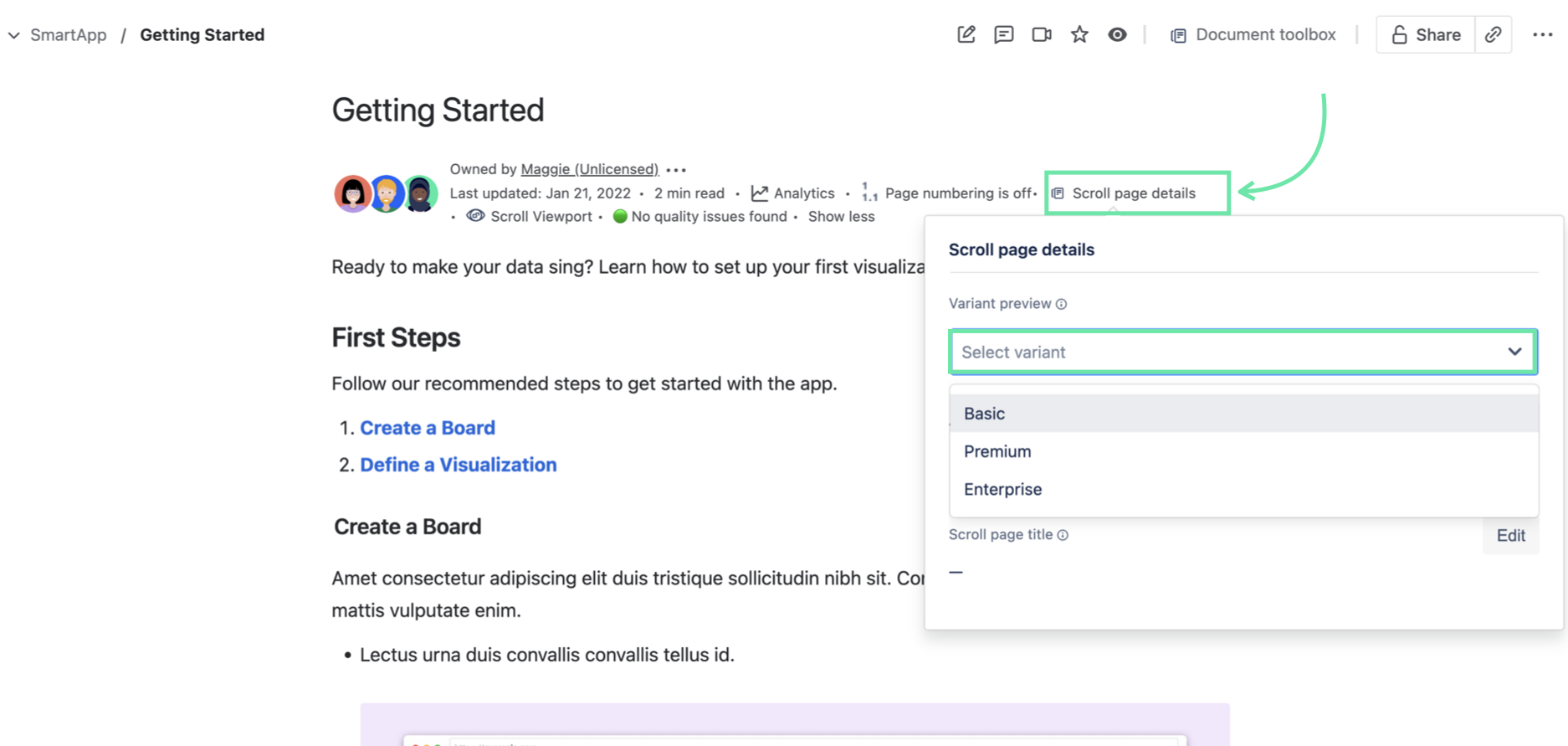Expand the Select variant dropdown

coord(1243,352)
